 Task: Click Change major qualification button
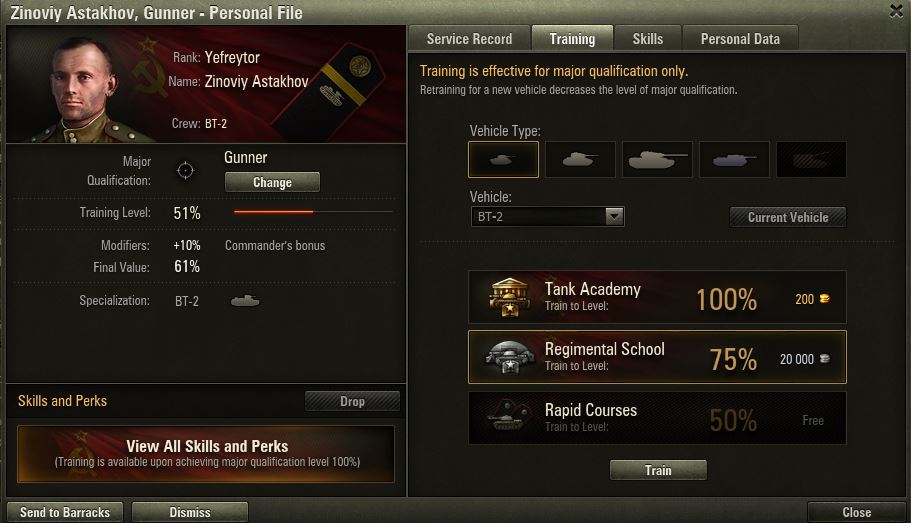(x=272, y=182)
